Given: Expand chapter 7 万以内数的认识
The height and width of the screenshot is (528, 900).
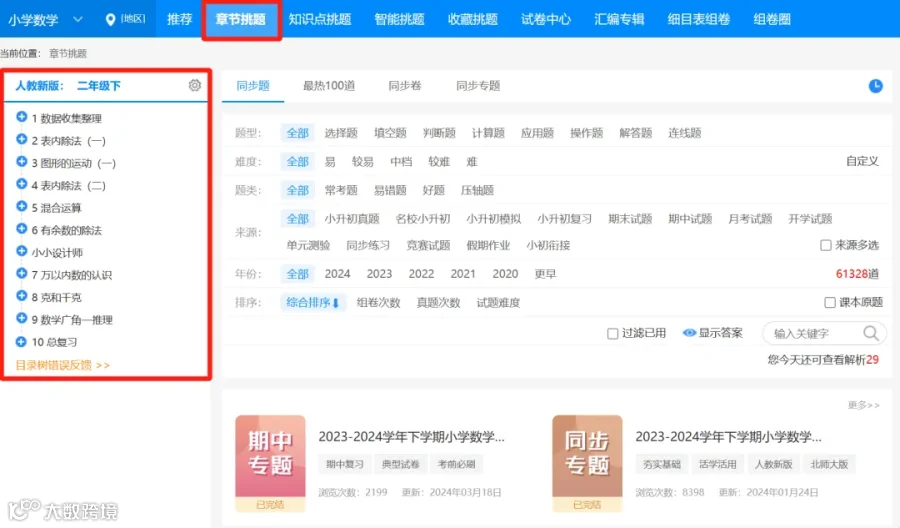Looking at the screenshot, I should [22, 274].
